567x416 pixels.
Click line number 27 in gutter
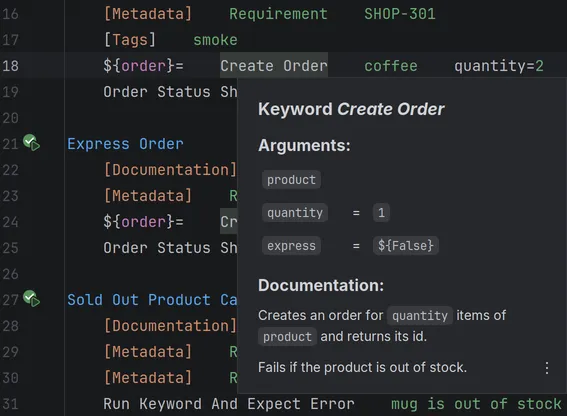pos(10,300)
